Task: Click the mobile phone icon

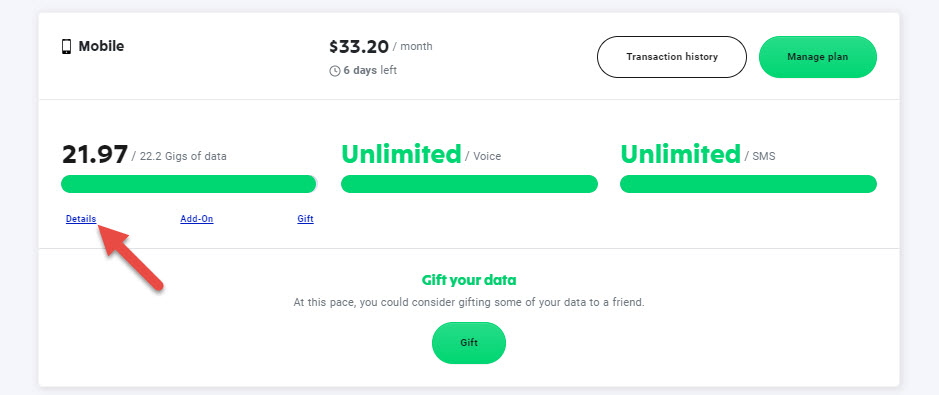Action: coord(66,47)
